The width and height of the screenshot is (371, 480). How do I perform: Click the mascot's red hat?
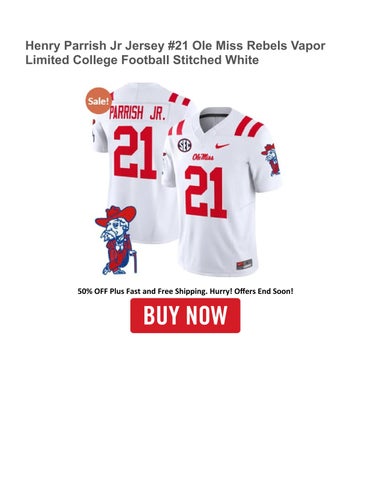[x=116, y=215]
